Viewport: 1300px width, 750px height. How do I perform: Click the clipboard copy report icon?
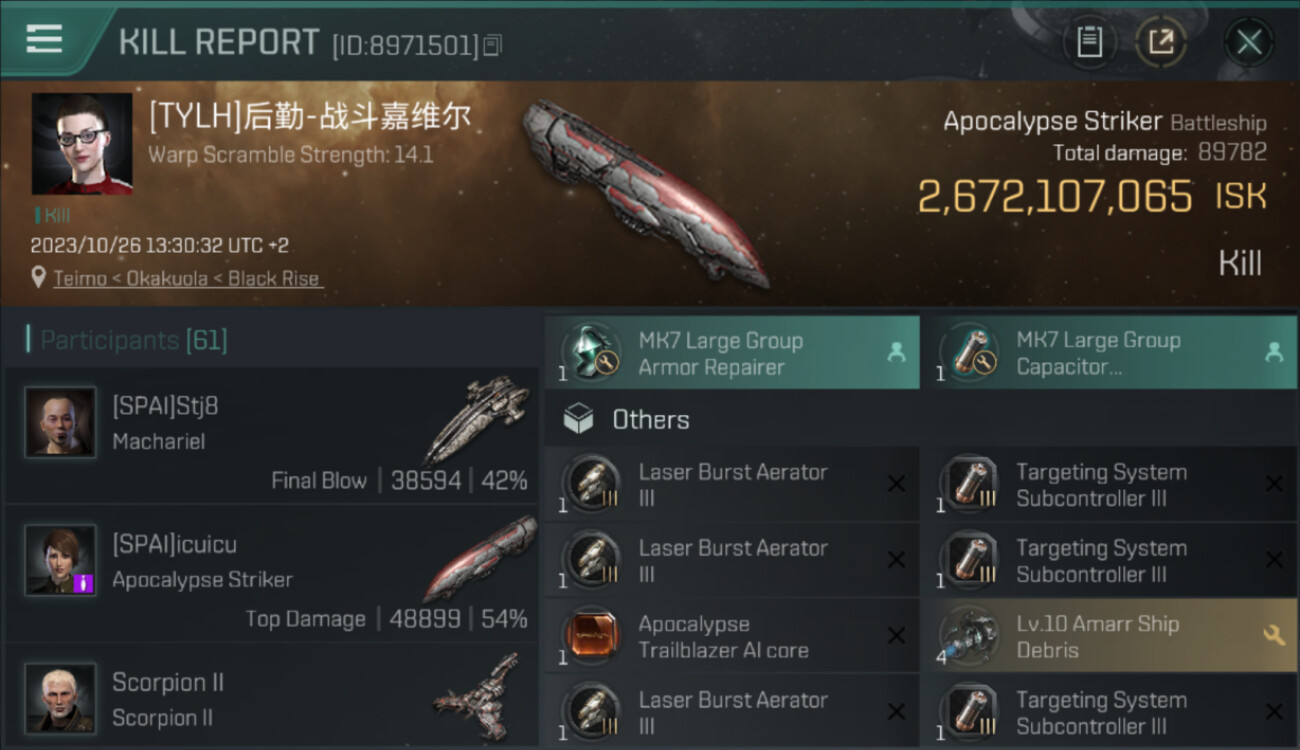point(1089,42)
